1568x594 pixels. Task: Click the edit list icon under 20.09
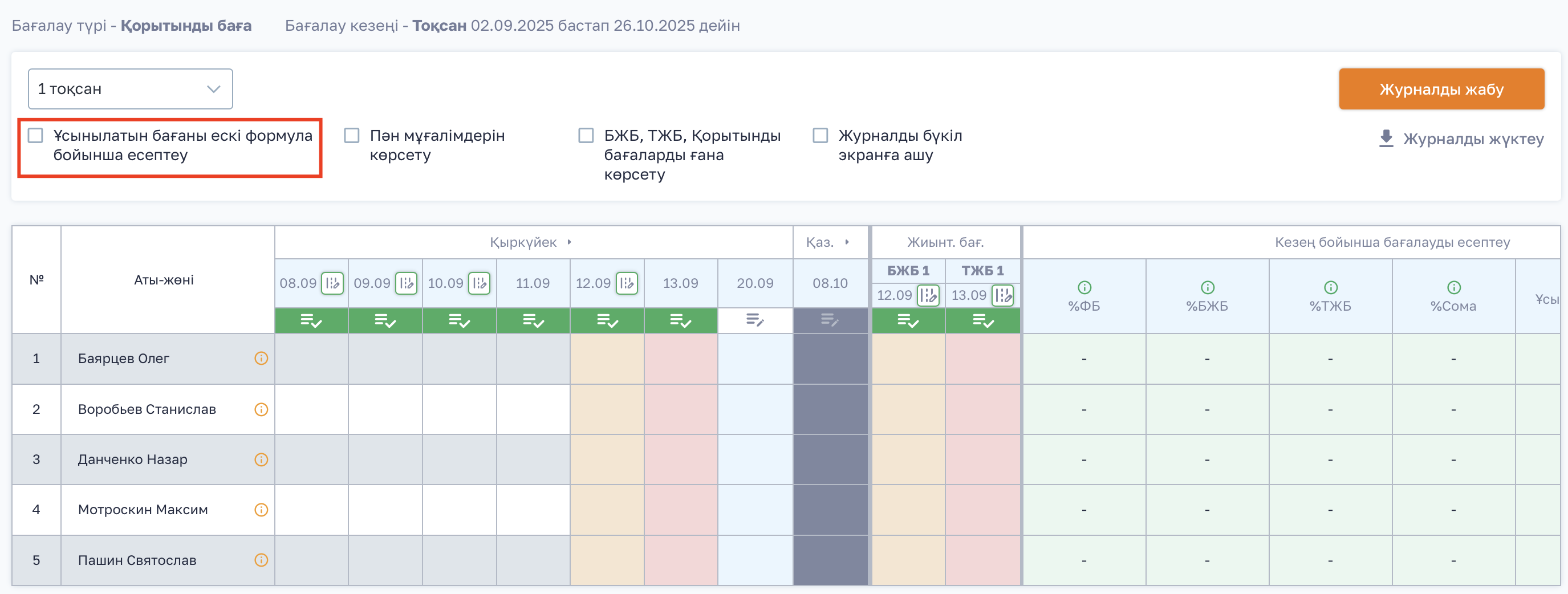[755, 320]
